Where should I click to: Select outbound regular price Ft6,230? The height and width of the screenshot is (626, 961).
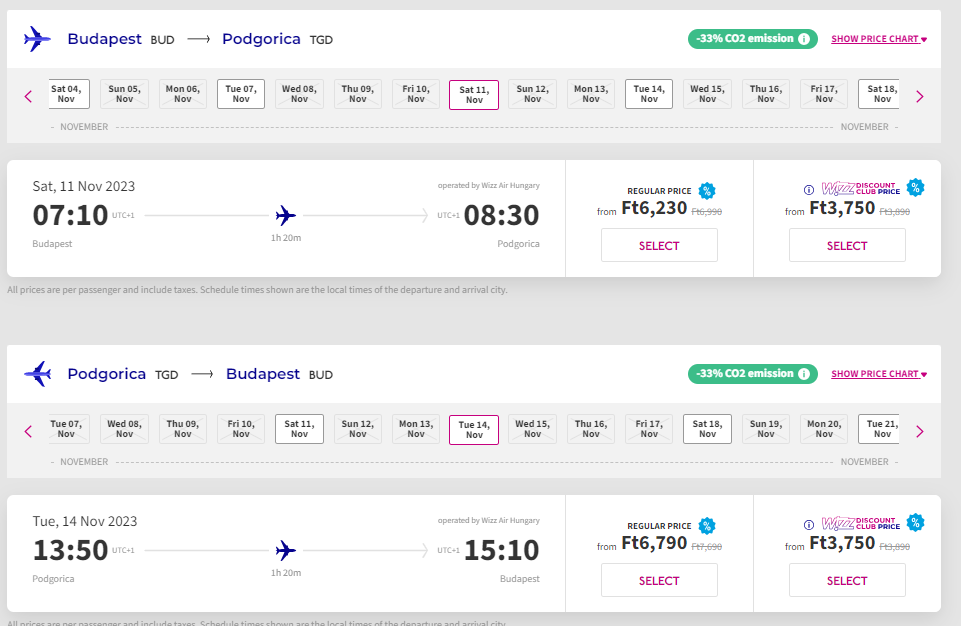click(659, 245)
